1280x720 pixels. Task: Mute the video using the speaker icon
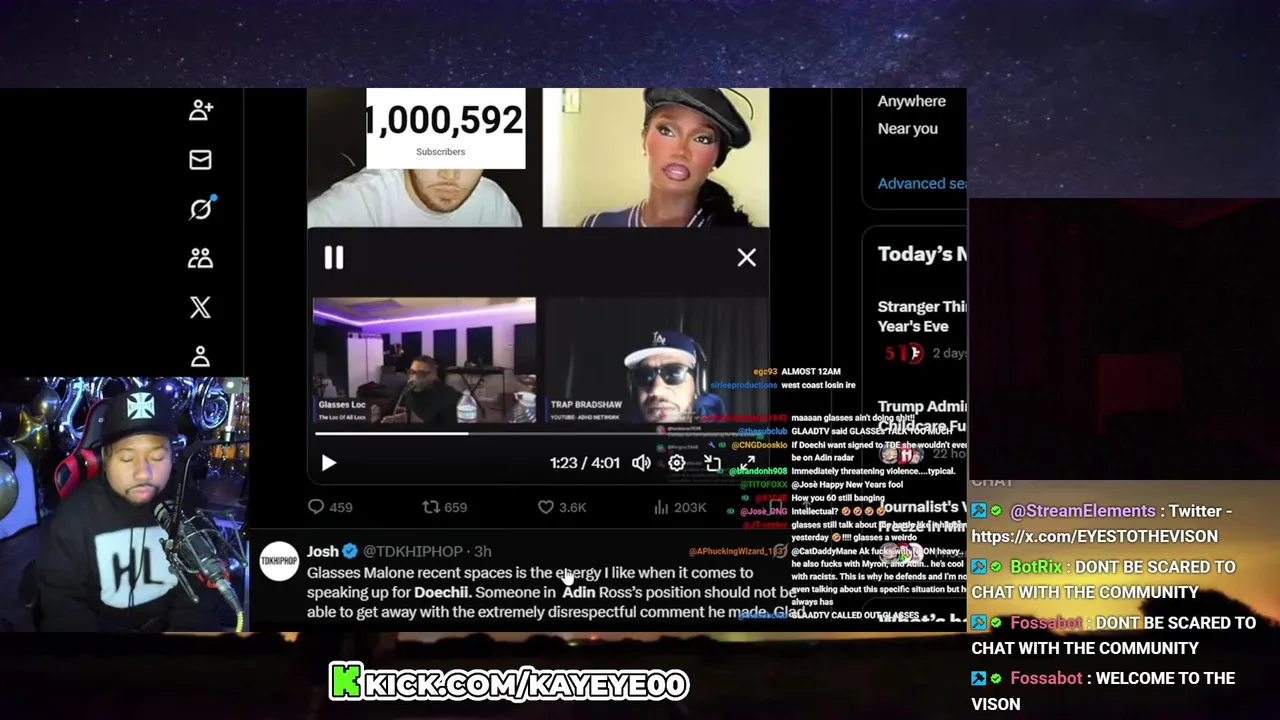641,463
